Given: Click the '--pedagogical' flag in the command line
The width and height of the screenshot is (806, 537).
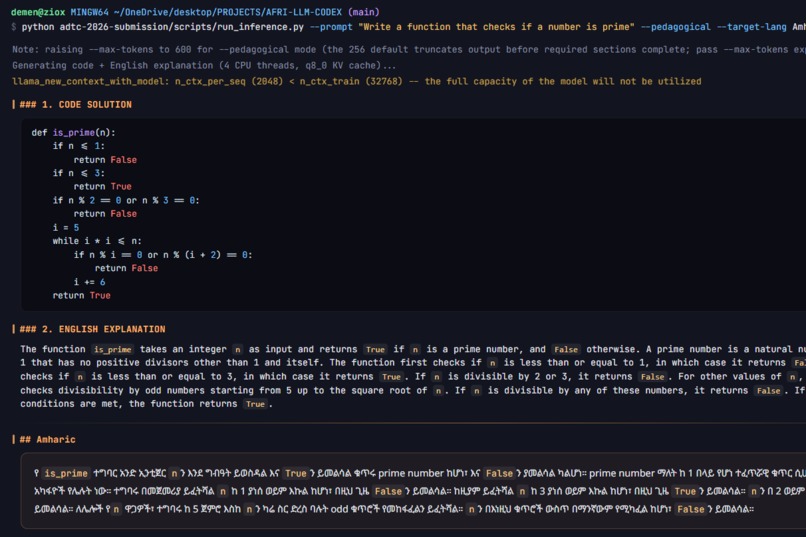Looking at the screenshot, I should [x=675, y=27].
